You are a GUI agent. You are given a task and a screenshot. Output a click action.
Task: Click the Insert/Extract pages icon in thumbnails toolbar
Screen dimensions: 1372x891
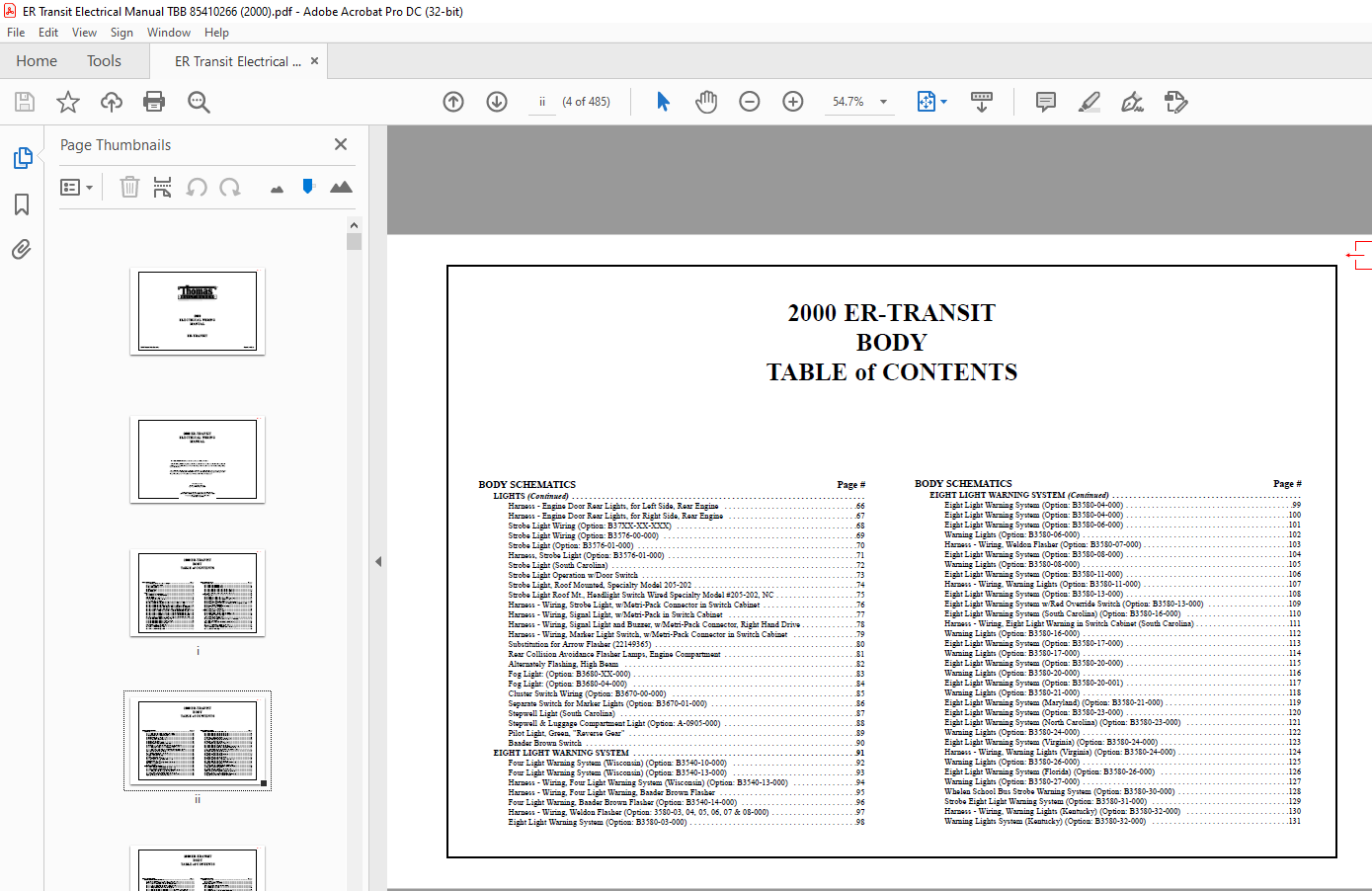click(x=163, y=187)
